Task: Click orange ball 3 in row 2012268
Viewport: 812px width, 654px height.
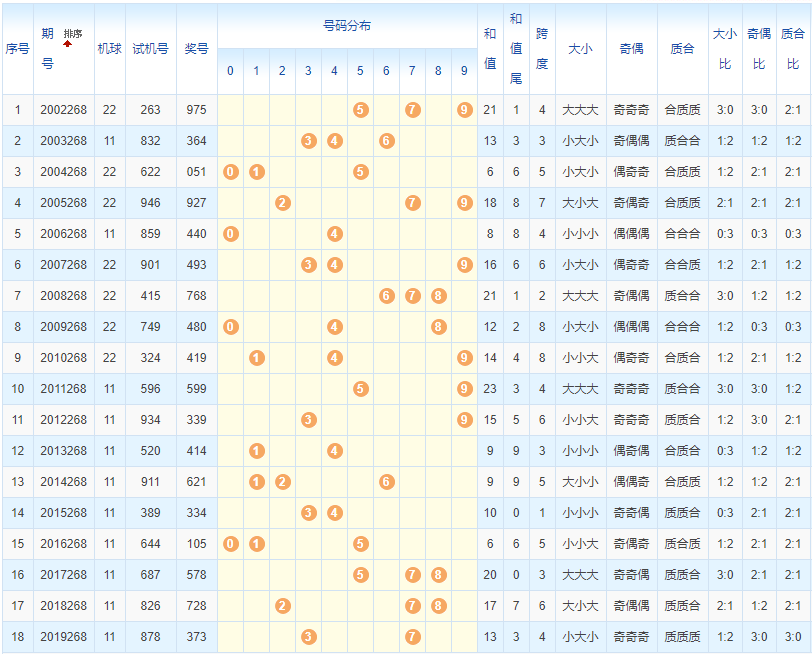Action: point(308,420)
